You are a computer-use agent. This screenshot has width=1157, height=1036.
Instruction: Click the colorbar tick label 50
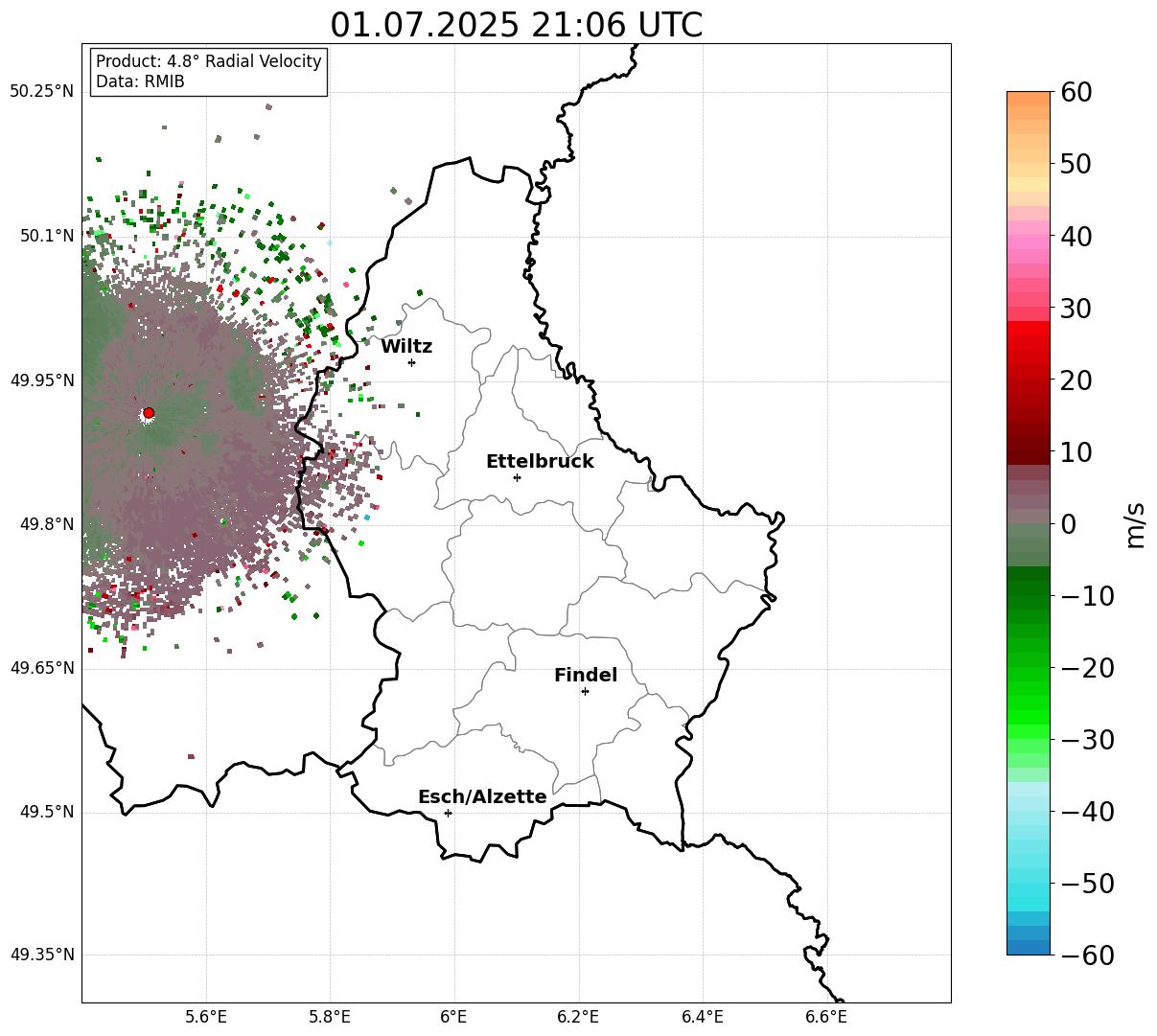point(1078,164)
